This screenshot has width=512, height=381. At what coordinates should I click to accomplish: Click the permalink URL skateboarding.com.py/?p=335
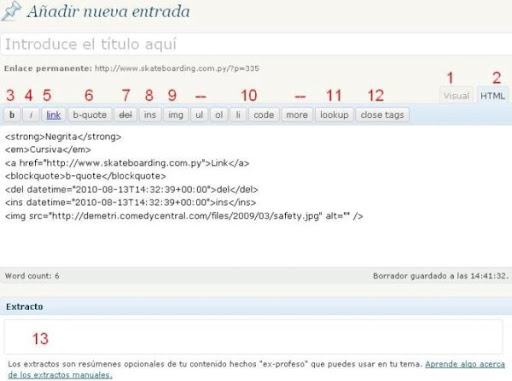coord(177,68)
